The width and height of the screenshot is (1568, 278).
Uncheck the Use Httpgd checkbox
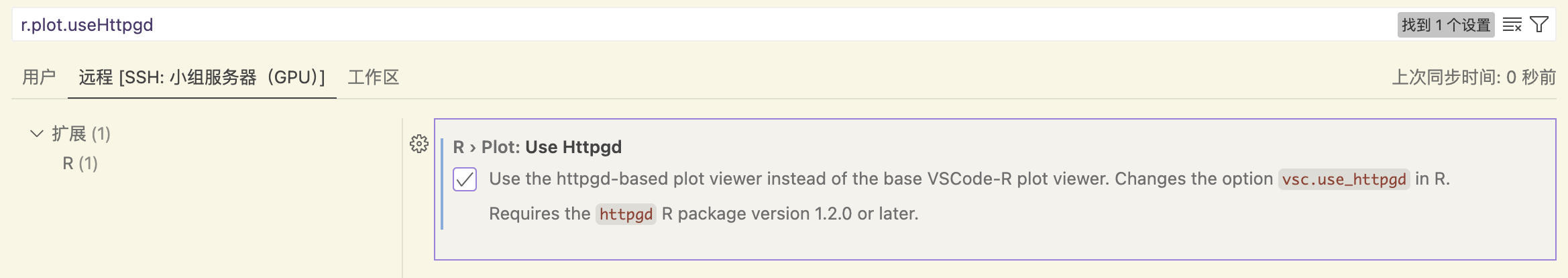pyautogui.click(x=465, y=179)
